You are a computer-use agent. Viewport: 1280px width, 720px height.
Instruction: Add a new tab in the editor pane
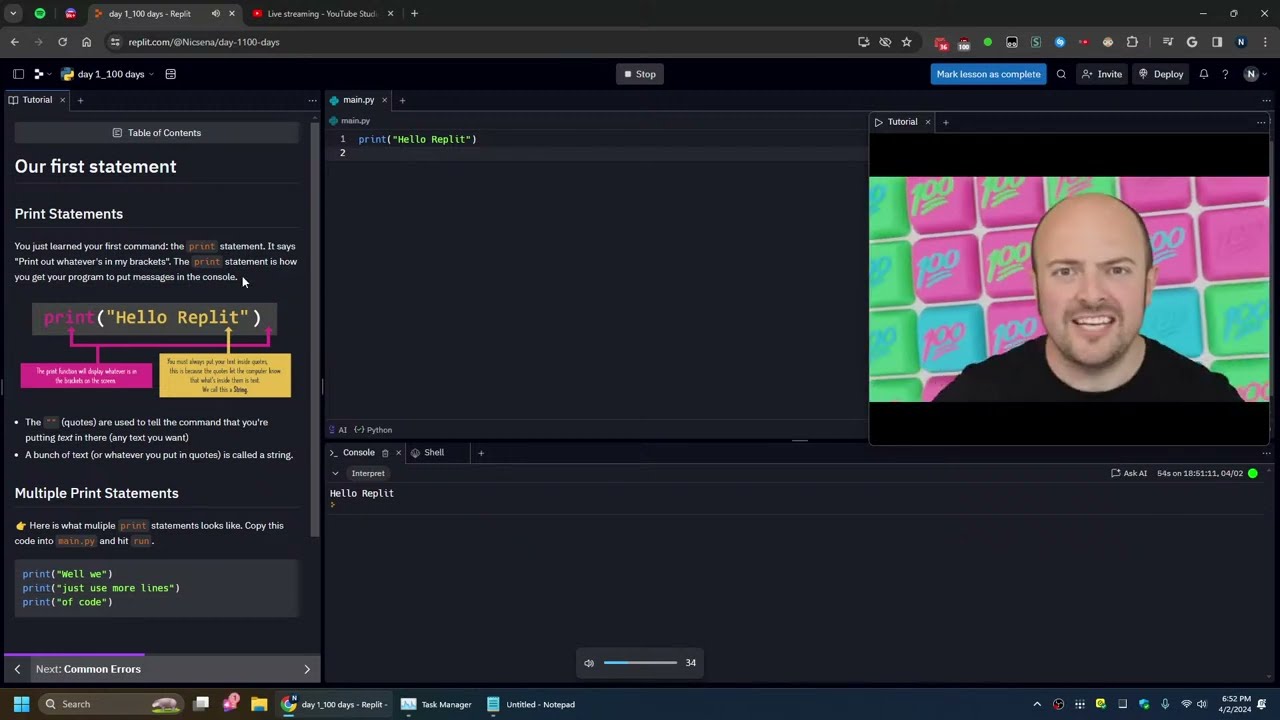[402, 100]
